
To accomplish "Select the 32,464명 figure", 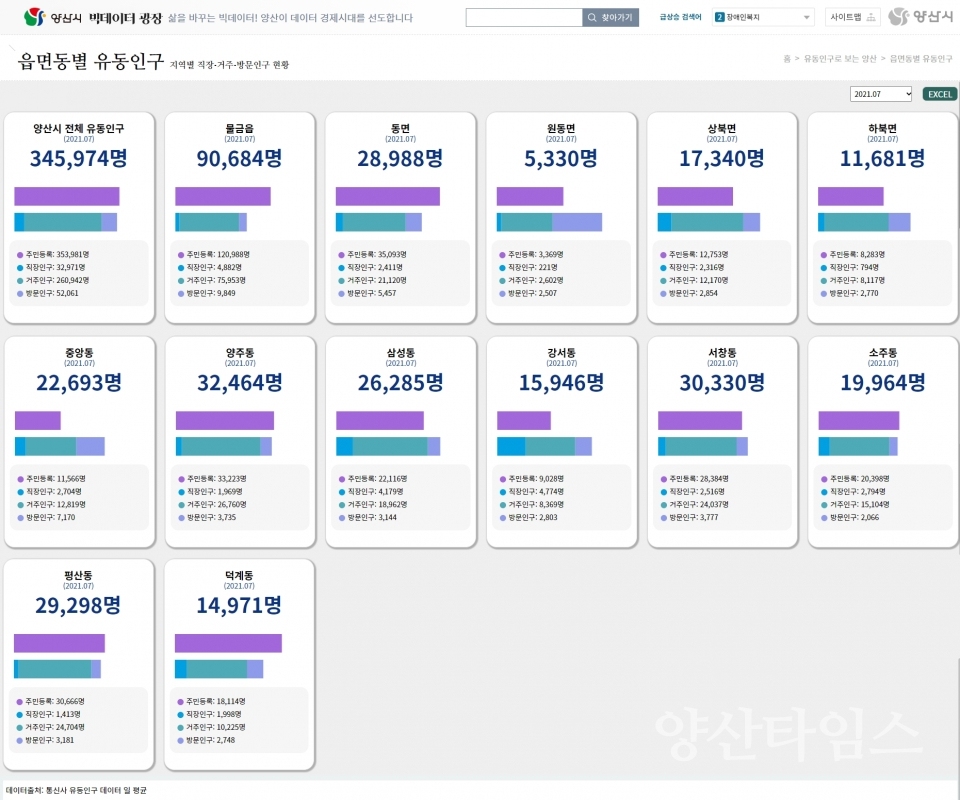I will 240,383.
